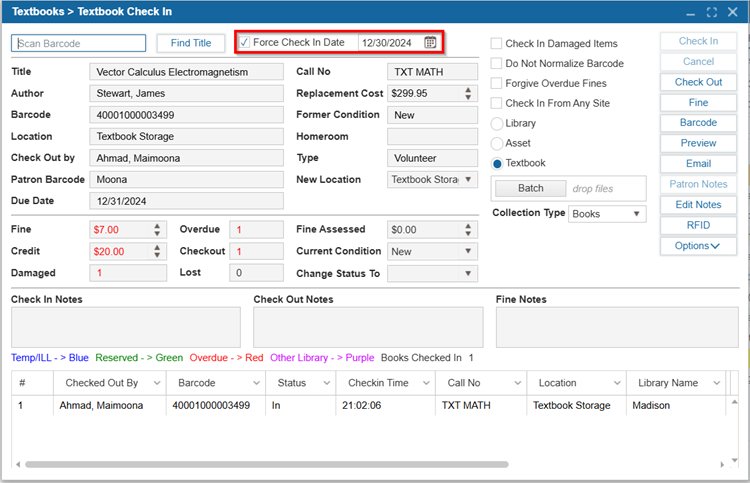Open the Status column header dropdown
Viewport: 750px width, 483px height.
[327, 383]
